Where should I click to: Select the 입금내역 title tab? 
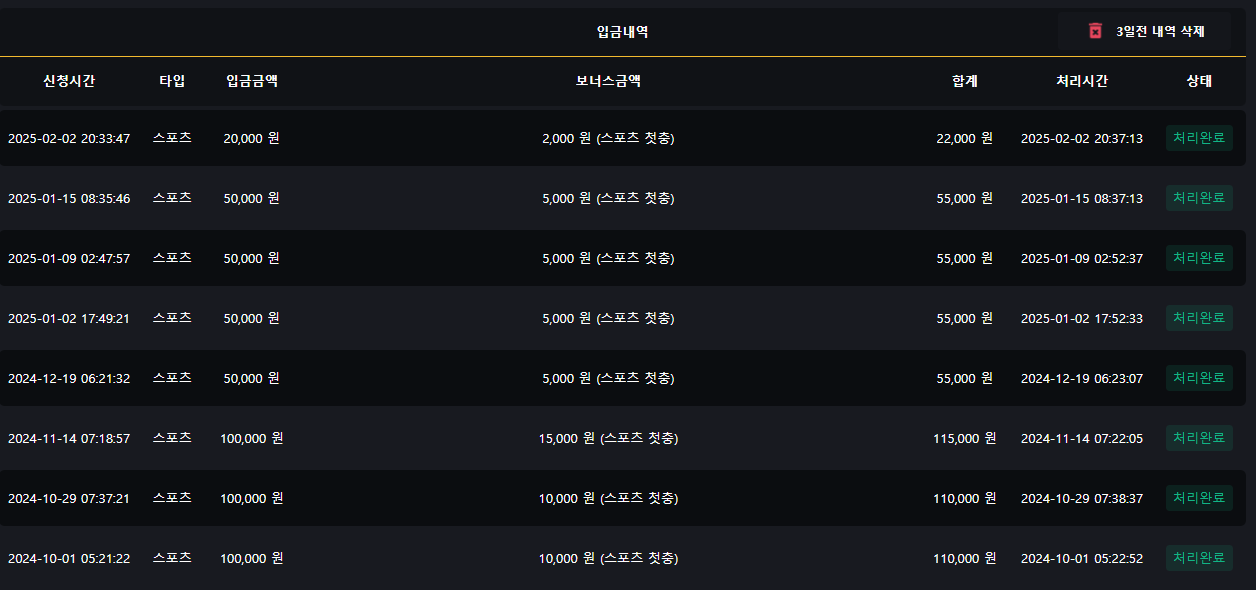tap(622, 32)
